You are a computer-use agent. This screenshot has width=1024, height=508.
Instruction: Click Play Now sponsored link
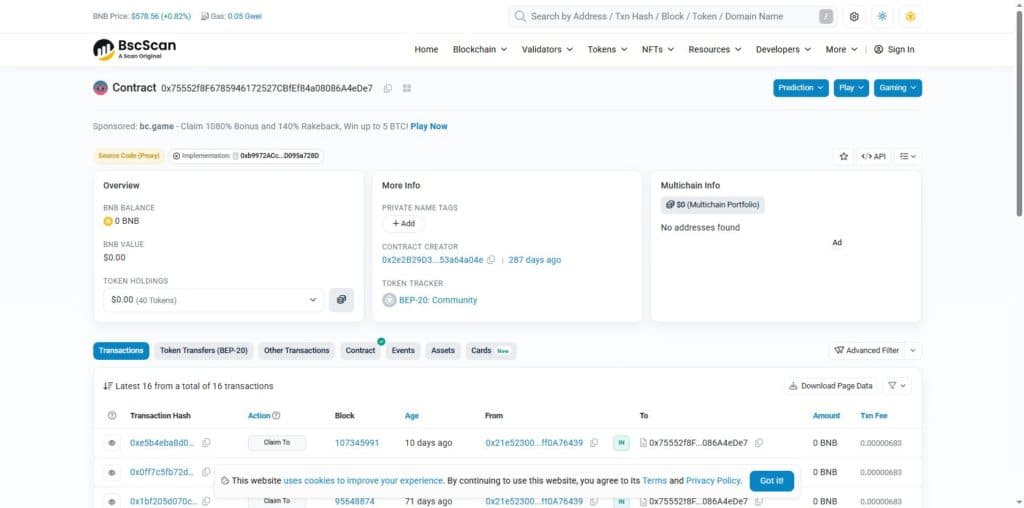pos(429,126)
